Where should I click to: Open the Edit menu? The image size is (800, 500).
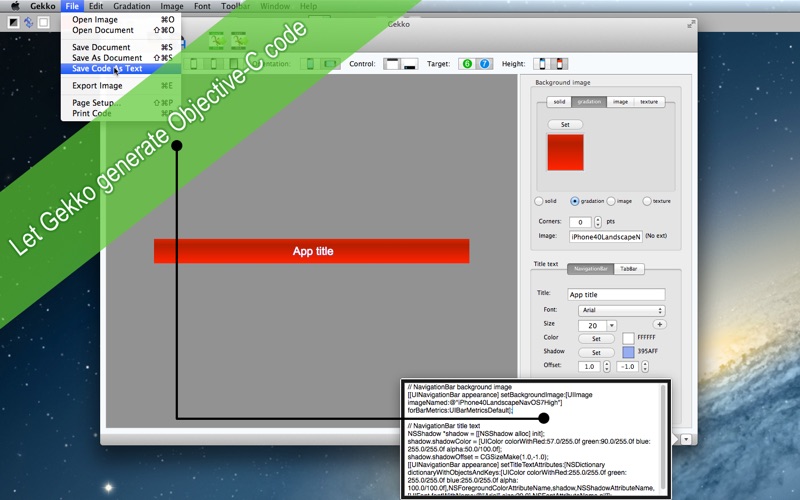pyautogui.click(x=96, y=6)
